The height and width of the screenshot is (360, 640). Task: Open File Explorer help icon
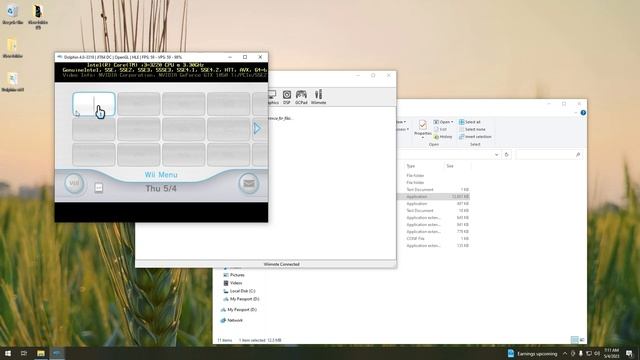point(583,113)
